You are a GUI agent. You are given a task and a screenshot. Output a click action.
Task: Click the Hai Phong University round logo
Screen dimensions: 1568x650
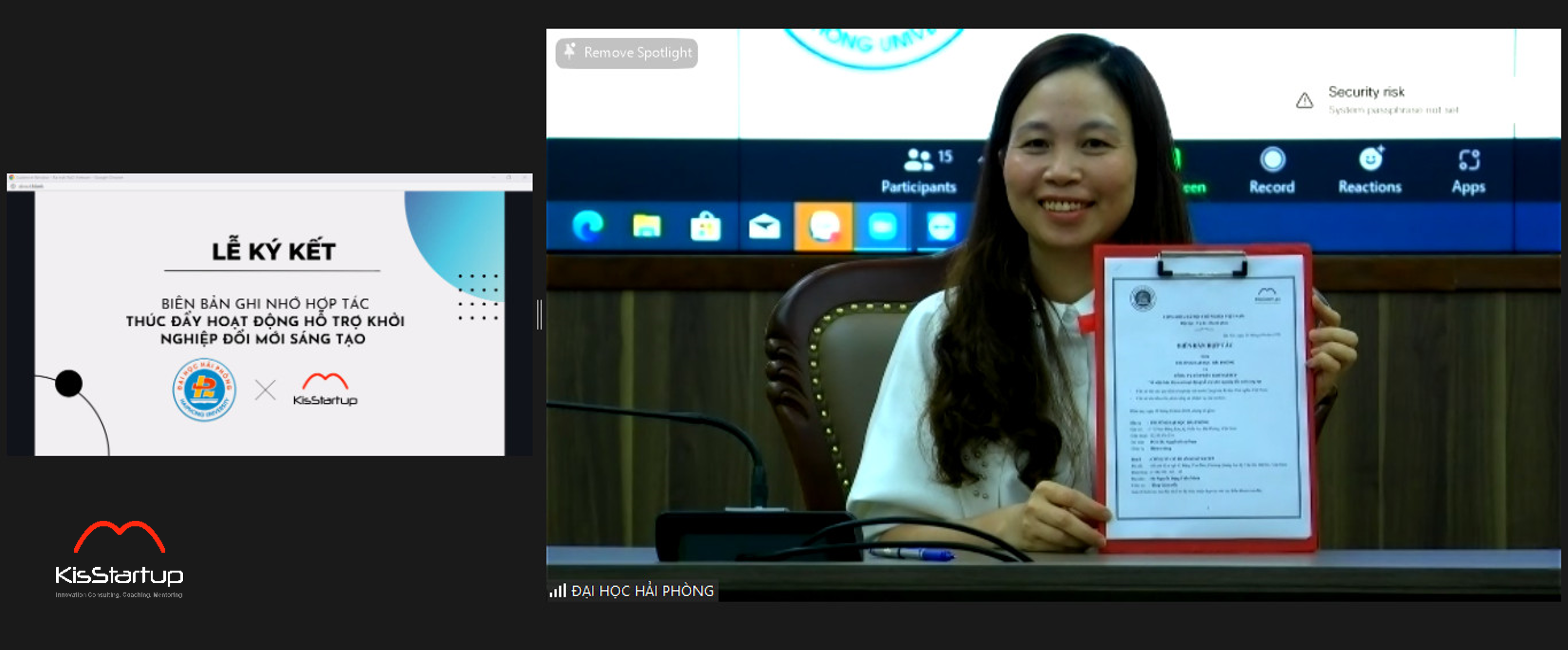pos(204,390)
